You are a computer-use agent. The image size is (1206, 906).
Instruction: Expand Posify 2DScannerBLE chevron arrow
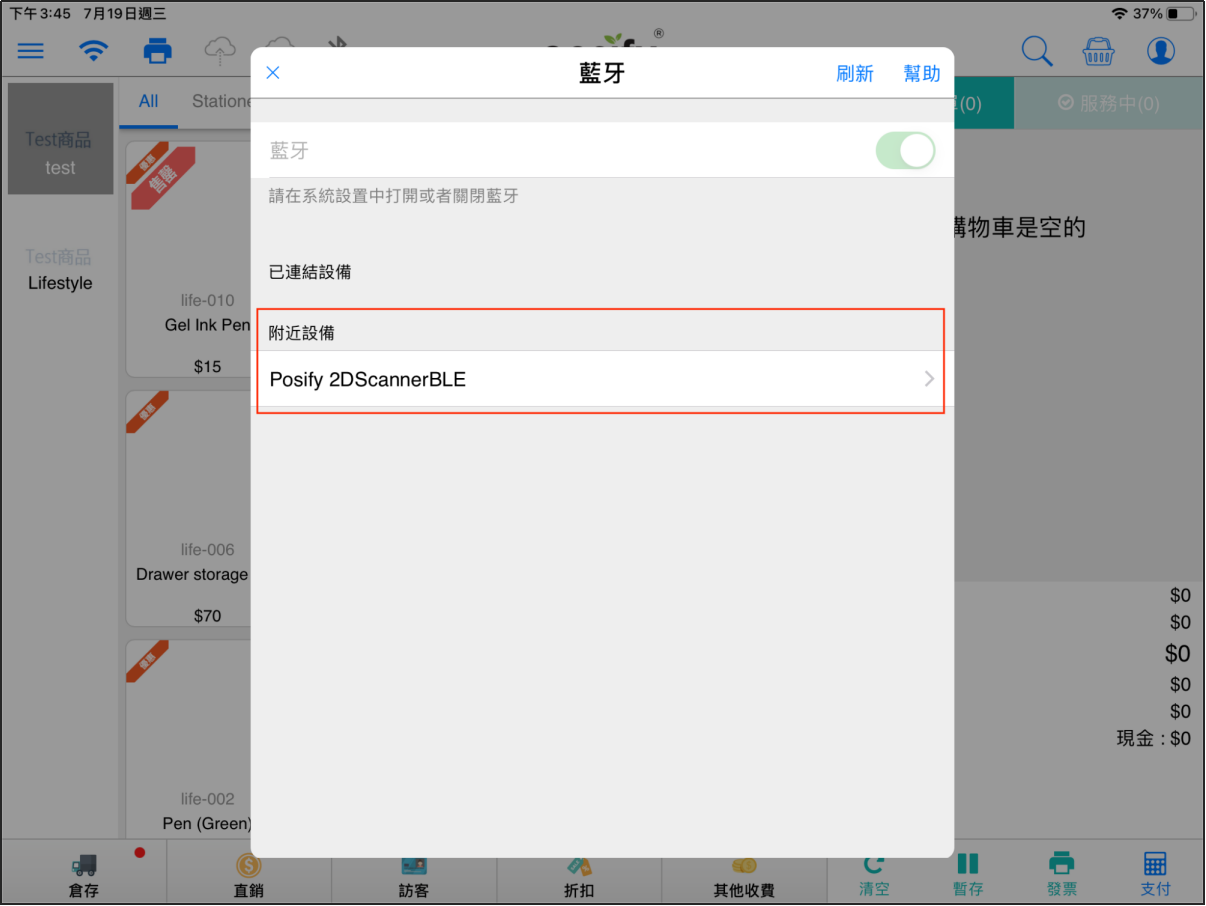(929, 379)
